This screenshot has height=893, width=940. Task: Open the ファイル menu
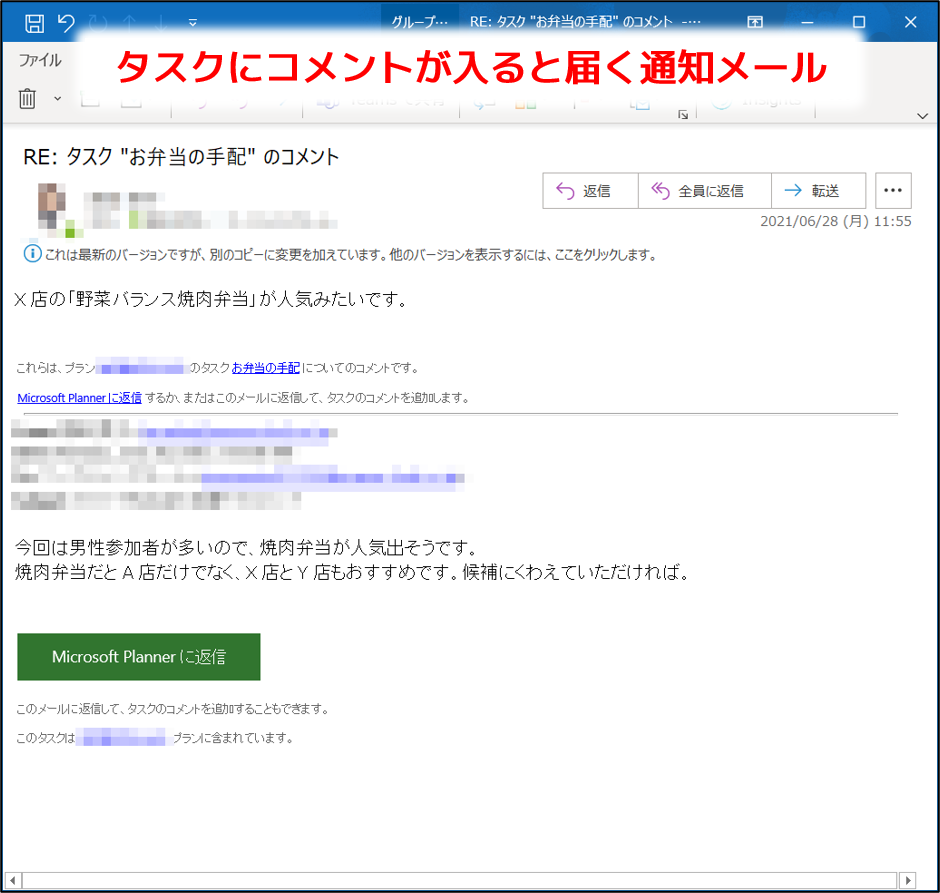pyautogui.click(x=40, y=60)
